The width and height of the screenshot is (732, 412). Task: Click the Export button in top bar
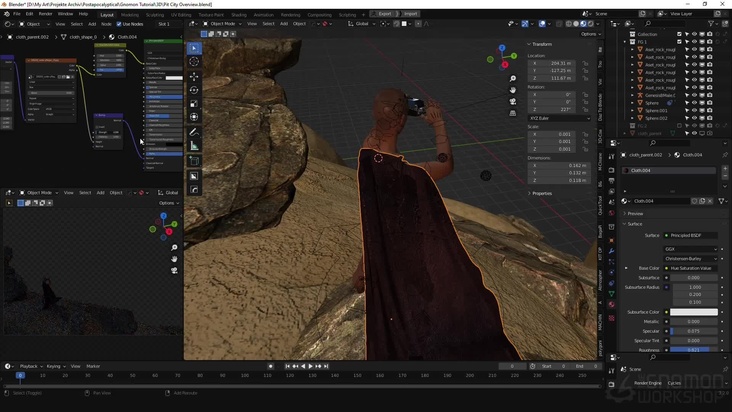click(x=385, y=14)
